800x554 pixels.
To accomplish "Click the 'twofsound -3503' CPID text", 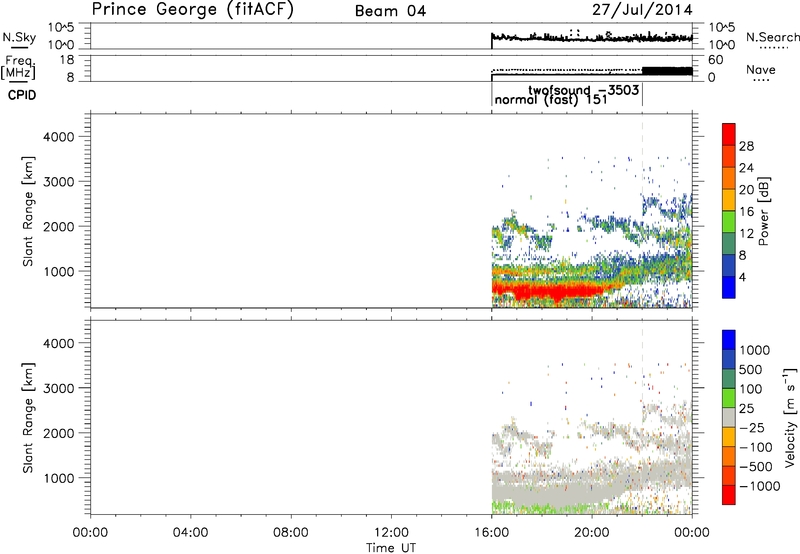I will [583, 90].
